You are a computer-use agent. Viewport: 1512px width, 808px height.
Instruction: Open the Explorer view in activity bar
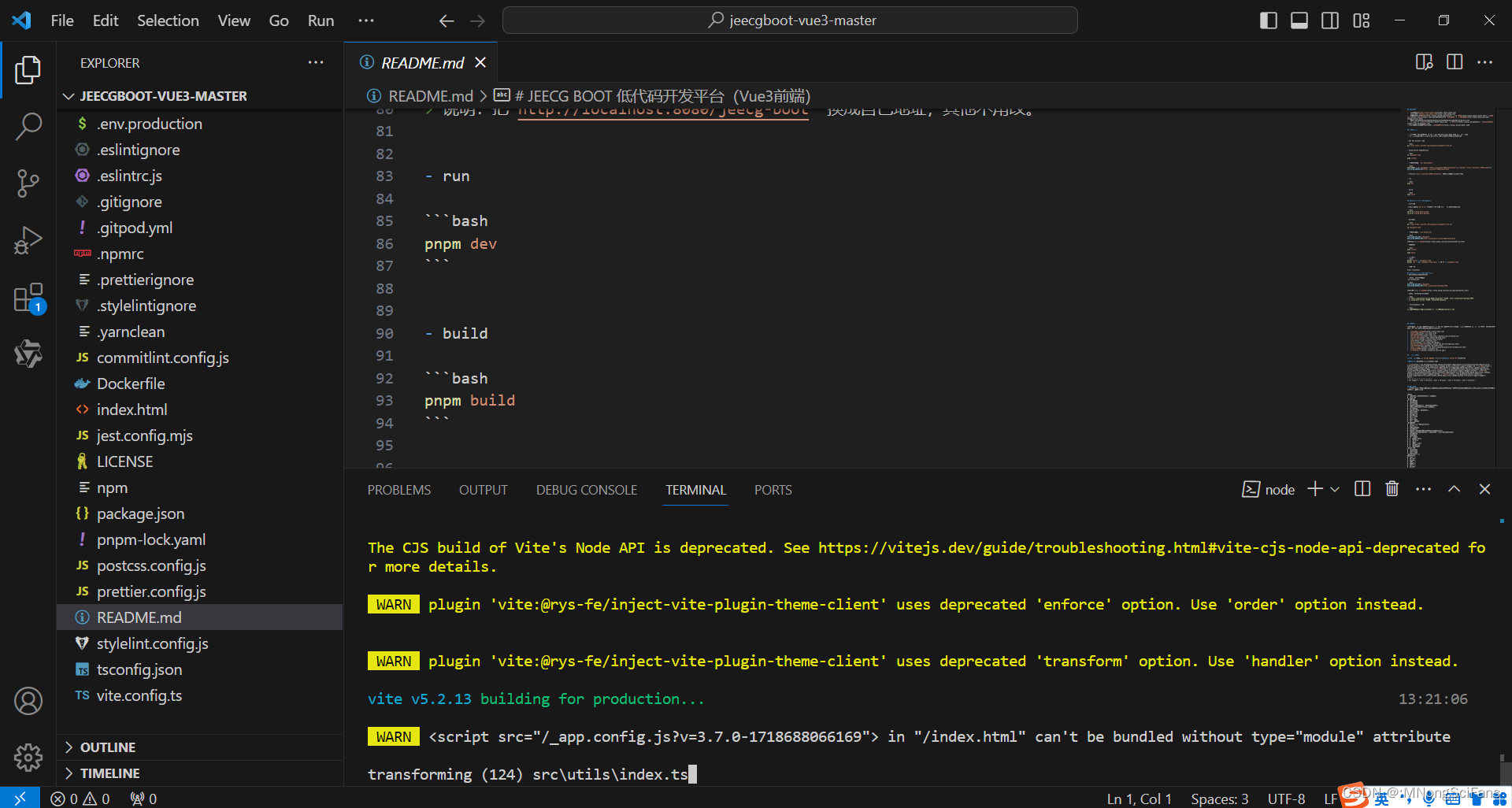point(28,70)
